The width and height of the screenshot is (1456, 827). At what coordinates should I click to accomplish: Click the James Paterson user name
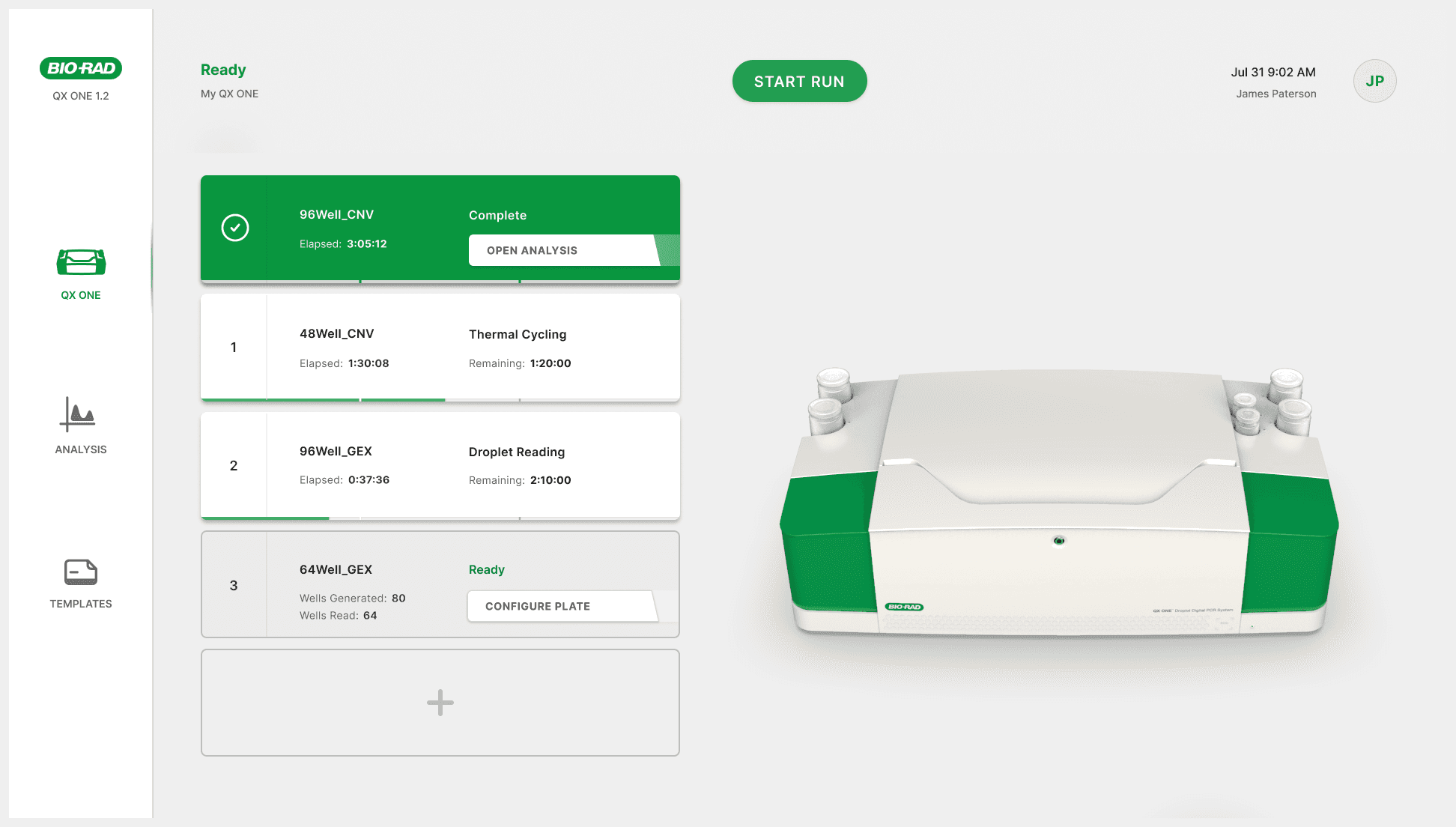click(1275, 94)
